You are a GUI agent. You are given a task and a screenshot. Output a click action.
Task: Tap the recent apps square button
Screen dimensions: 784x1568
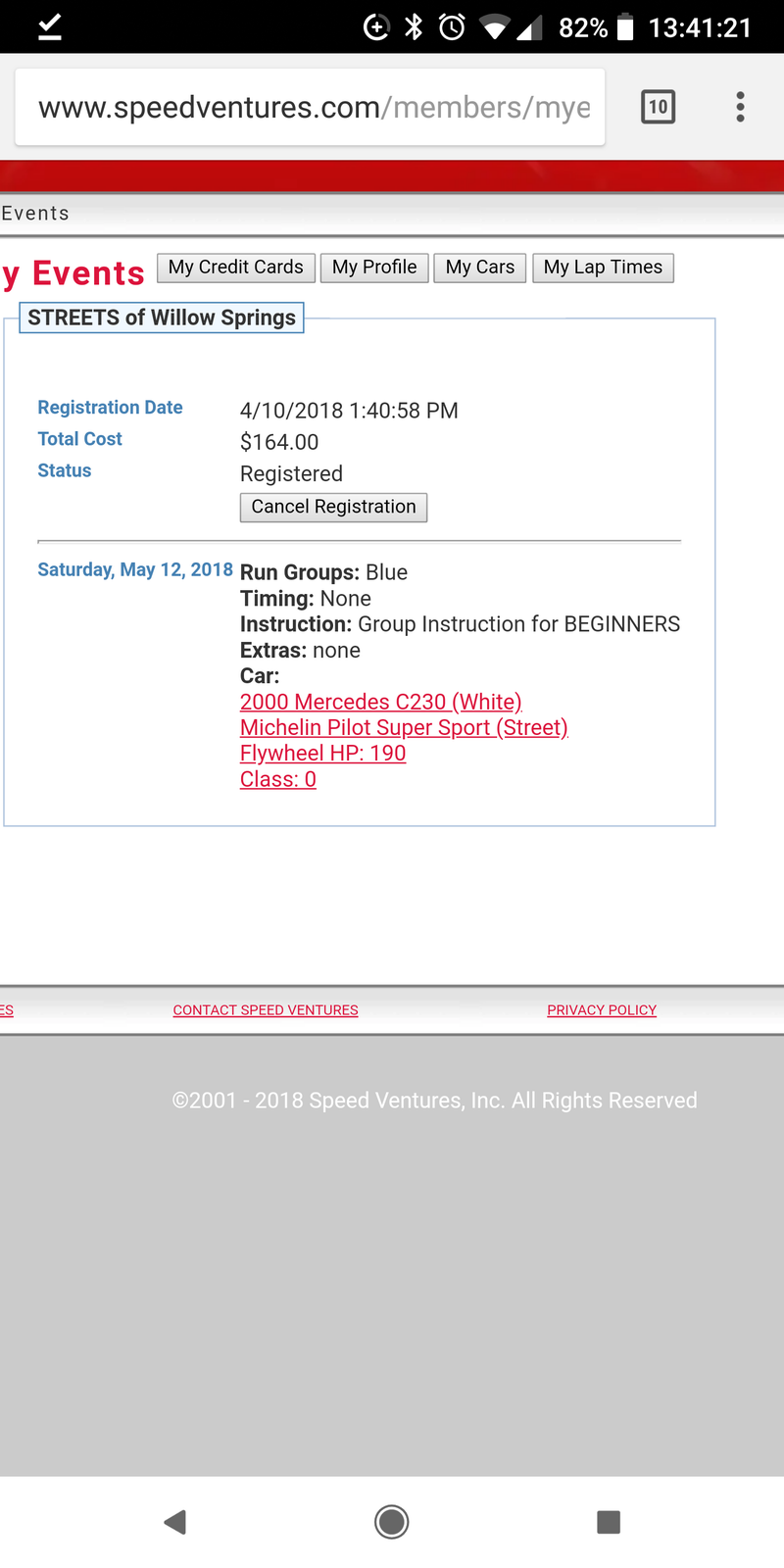coord(609,1521)
